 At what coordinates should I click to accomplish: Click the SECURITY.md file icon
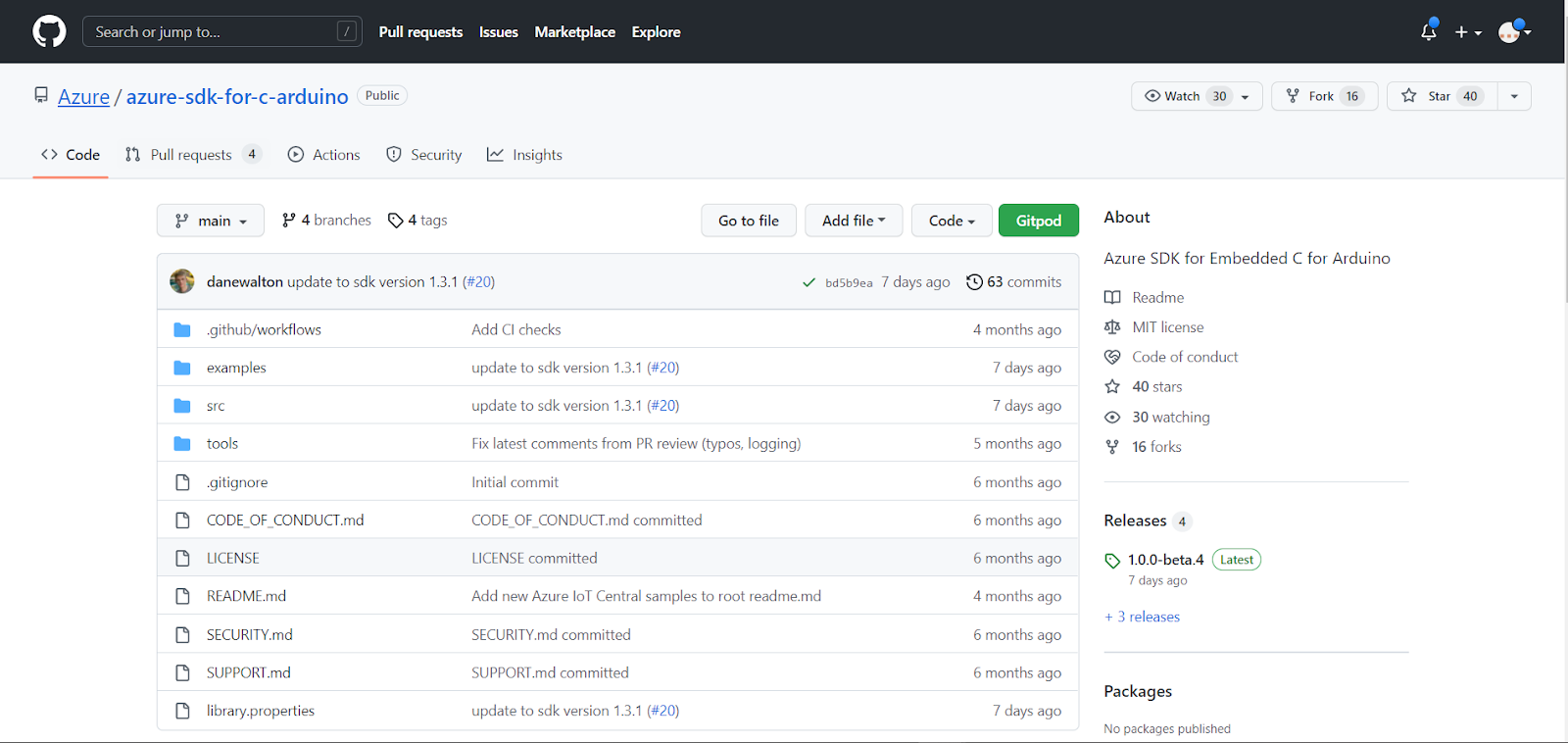coord(182,635)
